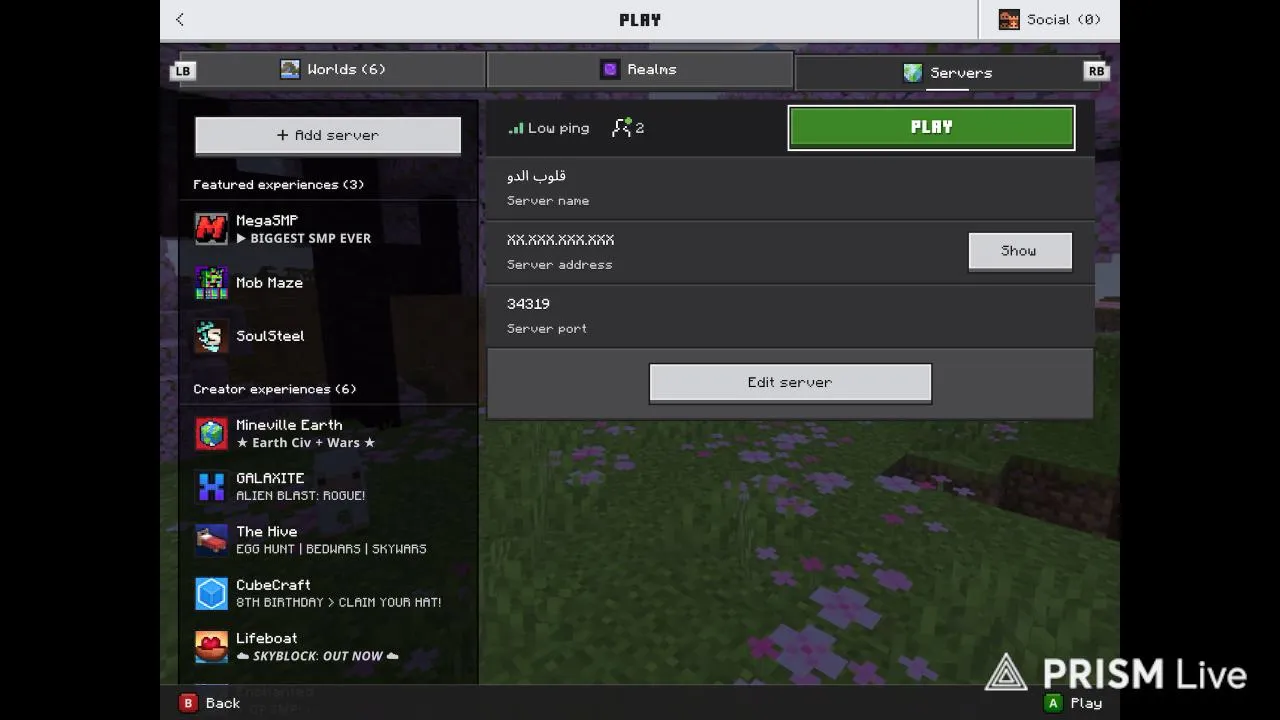
Task: Click the Arabic server name text
Action: coord(536,176)
